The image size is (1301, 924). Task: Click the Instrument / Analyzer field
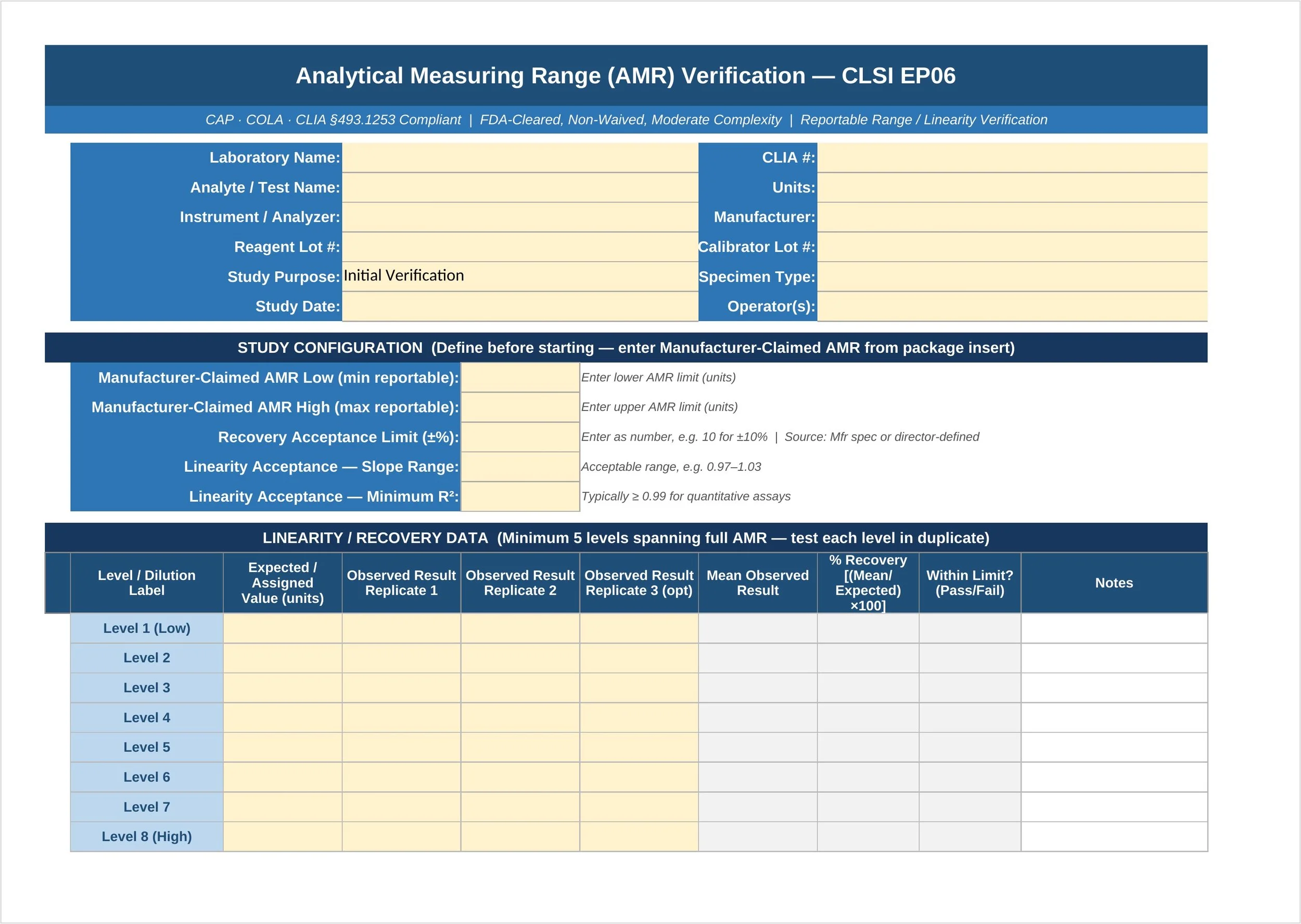(518, 217)
